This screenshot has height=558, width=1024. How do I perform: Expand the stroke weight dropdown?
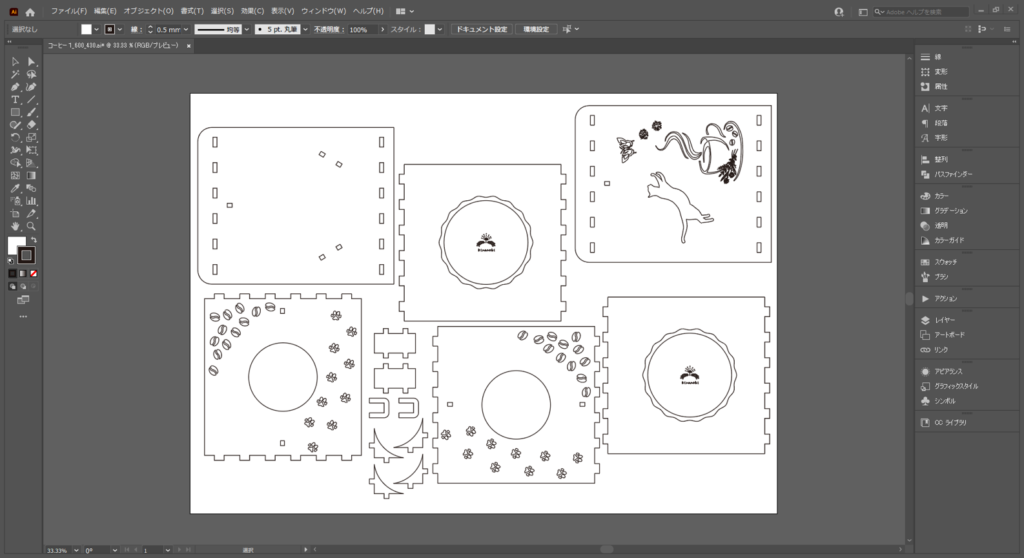tap(185, 30)
